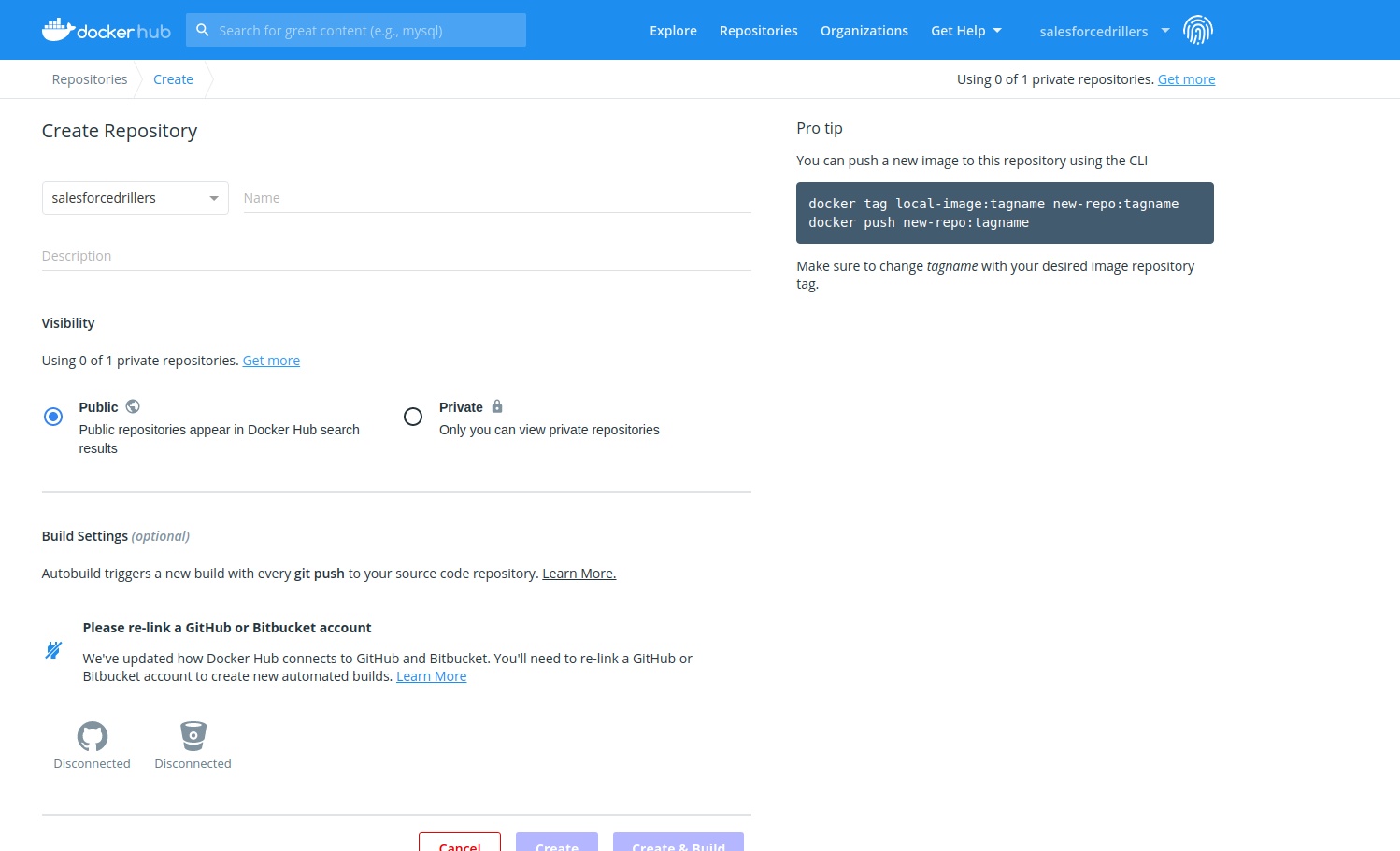Click the Pro tip heading
This screenshot has width=1400, height=851.
pos(820,128)
